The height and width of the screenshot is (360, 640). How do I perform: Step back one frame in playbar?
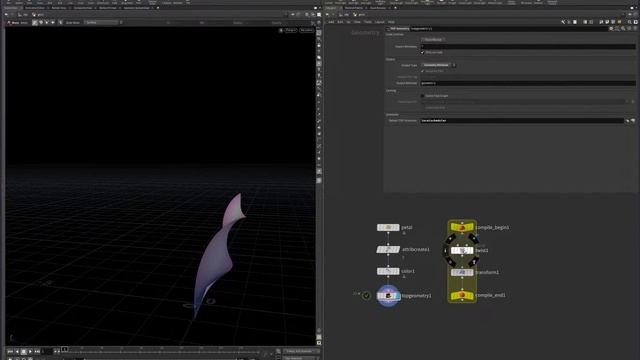[x=17, y=351]
